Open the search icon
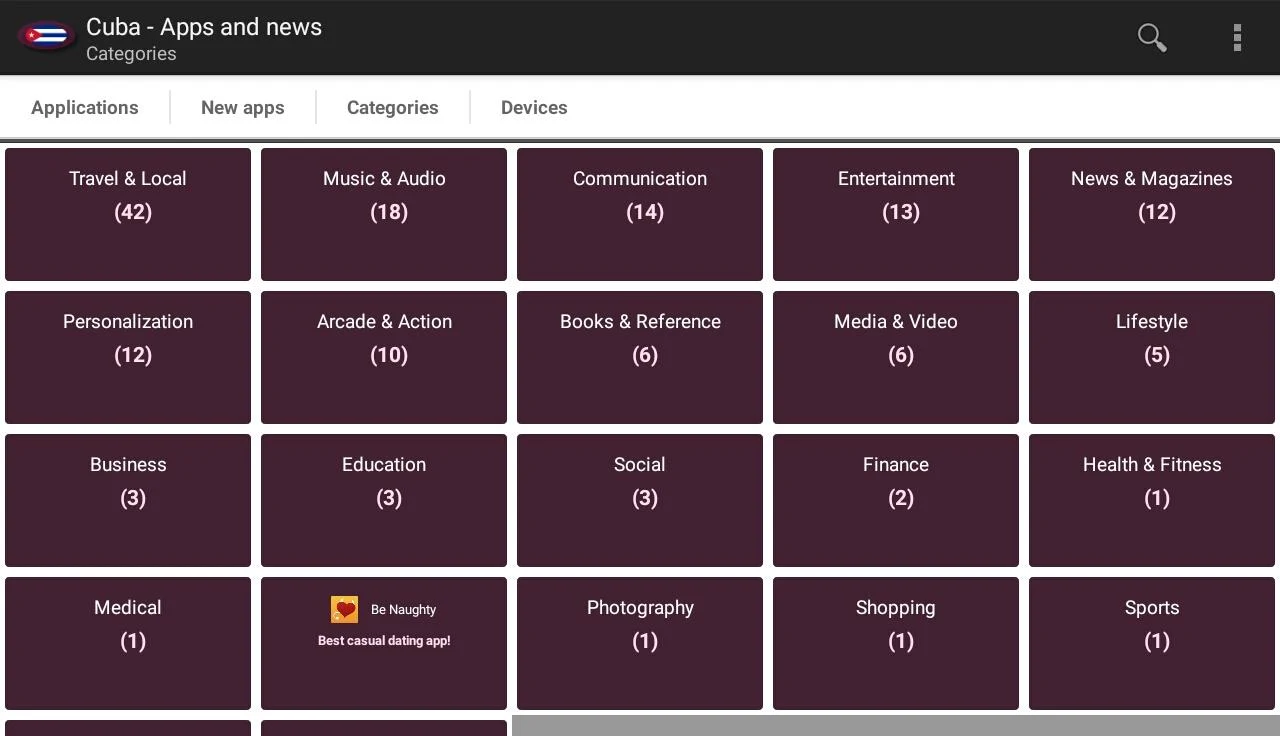This screenshot has height=736, width=1280. click(x=1151, y=37)
